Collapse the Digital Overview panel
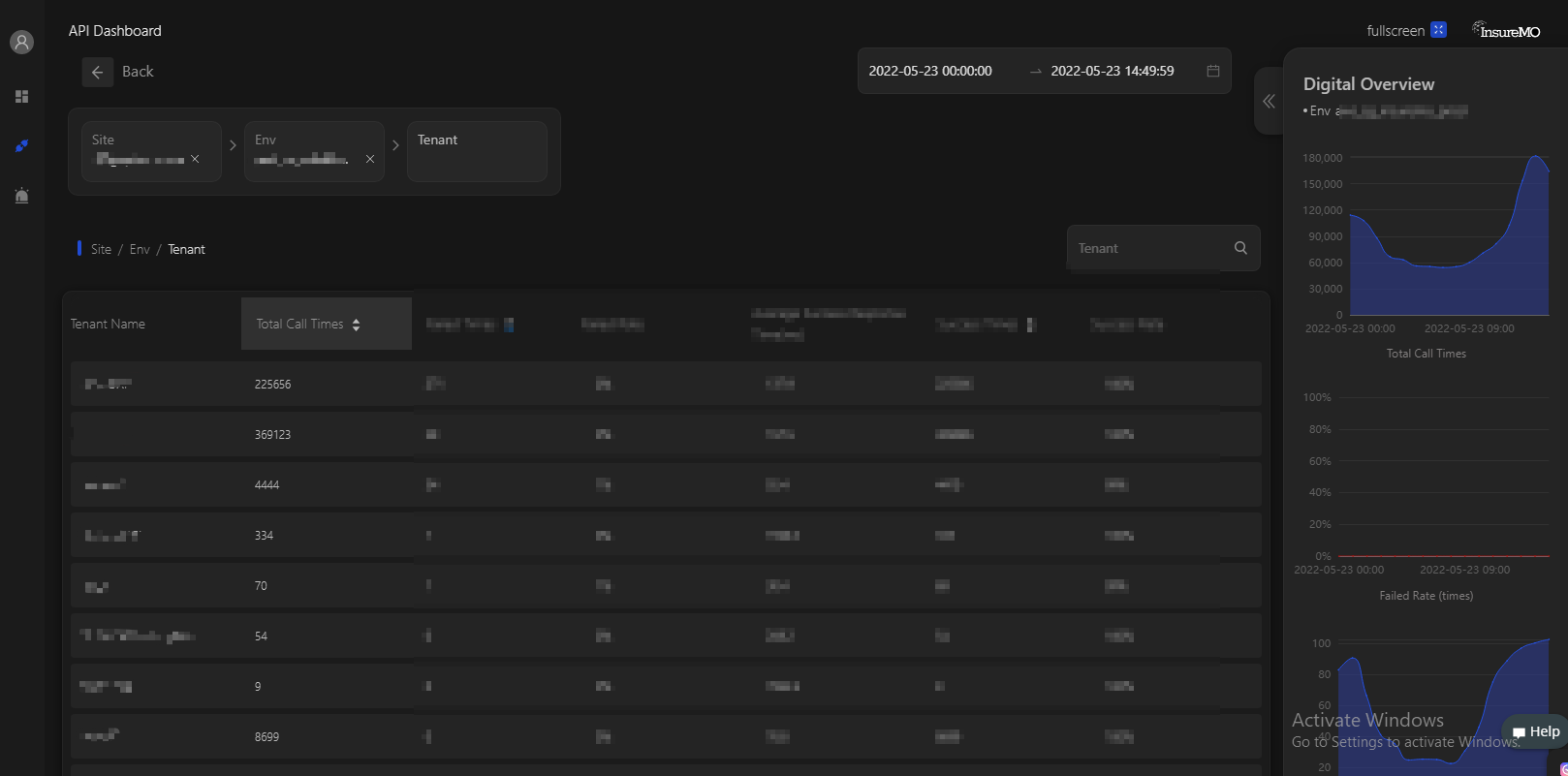The width and height of the screenshot is (1568, 776). (1269, 101)
